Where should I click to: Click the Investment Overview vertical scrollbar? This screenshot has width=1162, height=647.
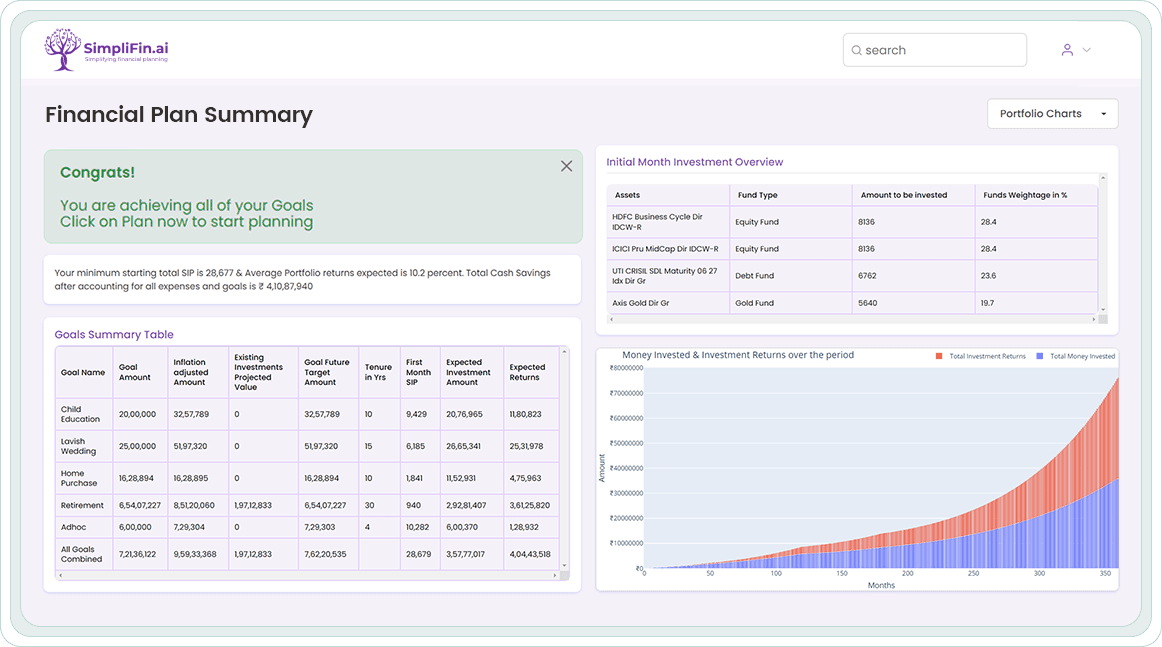click(1103, 244)
